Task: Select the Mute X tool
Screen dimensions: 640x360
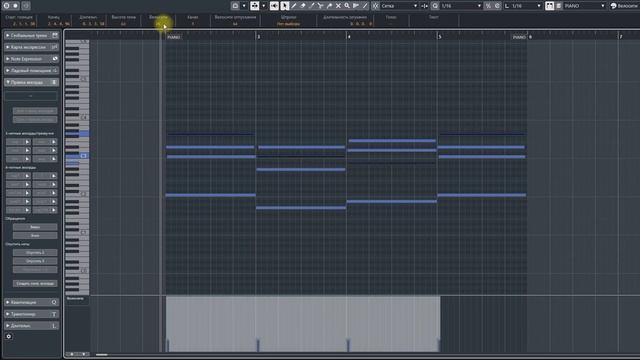Action: tap(338, 6)
